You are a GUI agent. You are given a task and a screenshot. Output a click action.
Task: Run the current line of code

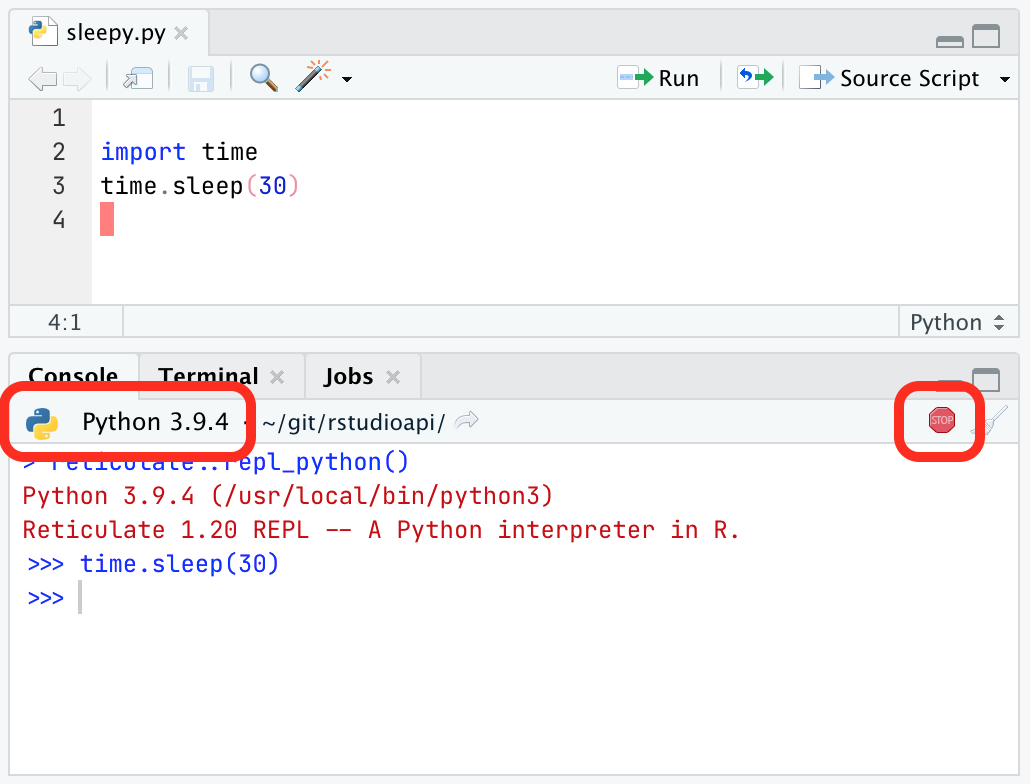660,77
